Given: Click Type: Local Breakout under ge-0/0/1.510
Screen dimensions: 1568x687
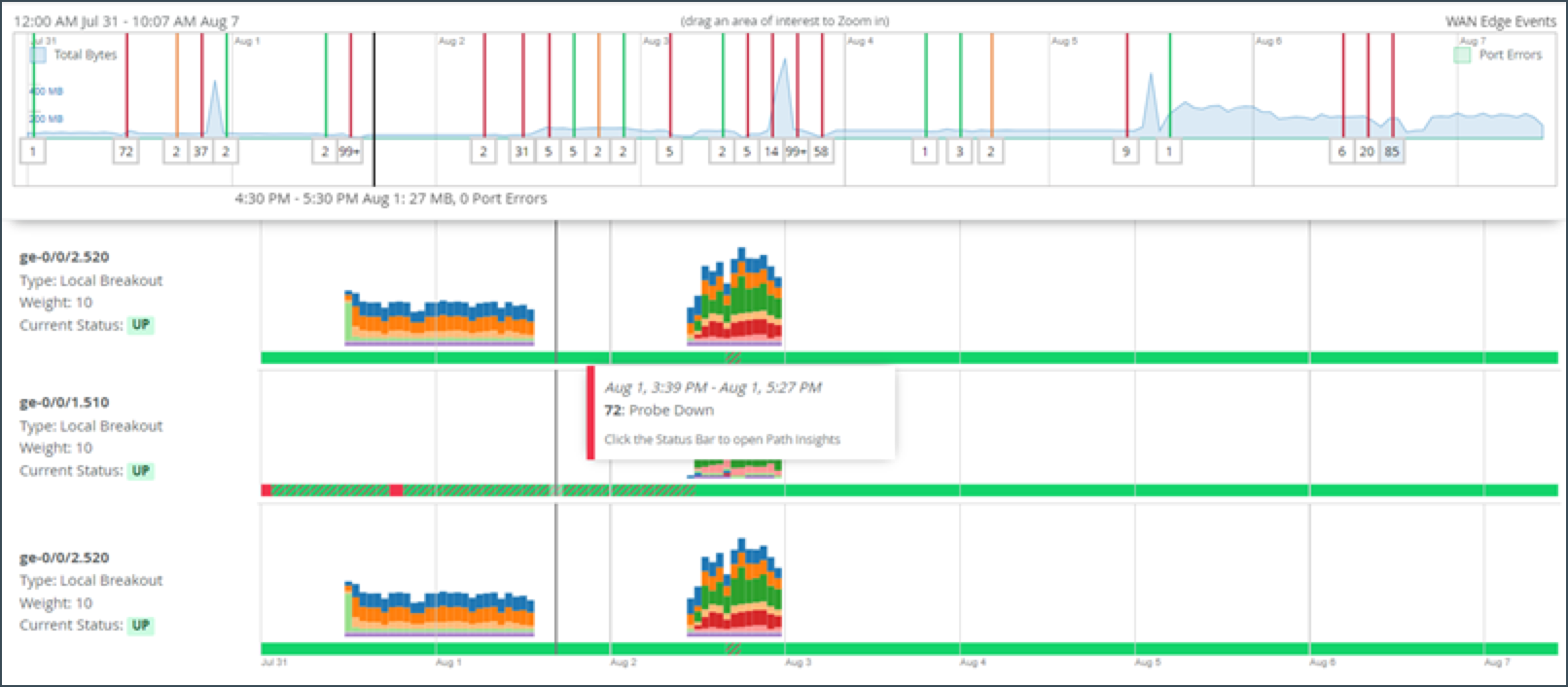Looking at the screenshot, I should pyautogui.click(x=91, y=426).
